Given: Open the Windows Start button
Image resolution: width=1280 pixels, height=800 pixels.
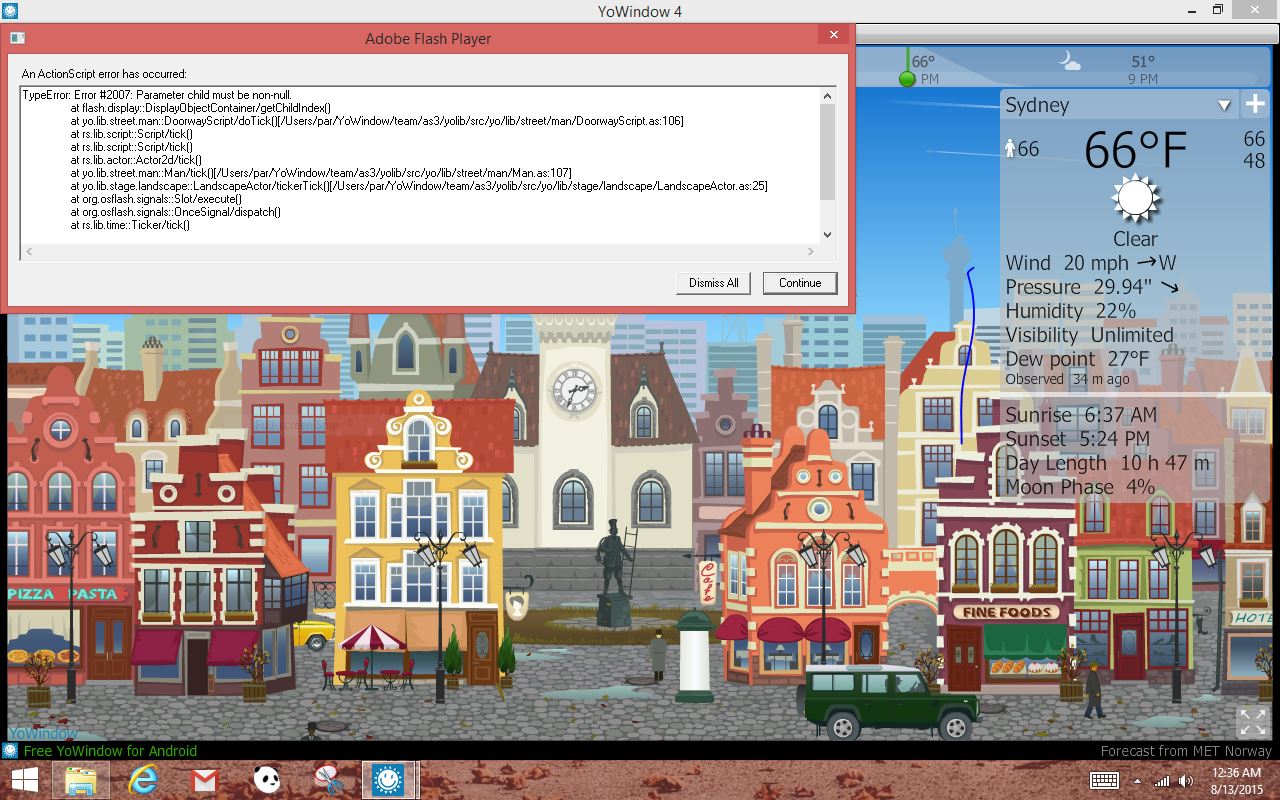Looking at the screenshot, I should 24,780.
